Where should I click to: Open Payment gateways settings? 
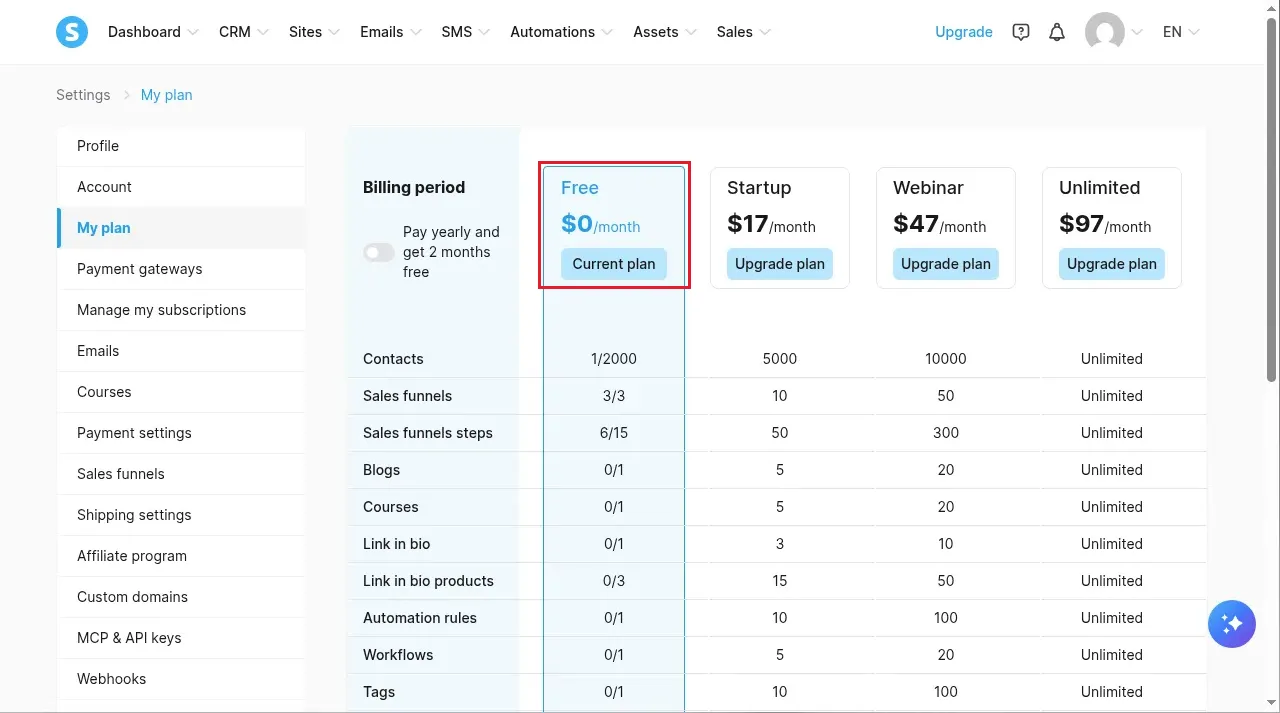pos(181,269)
